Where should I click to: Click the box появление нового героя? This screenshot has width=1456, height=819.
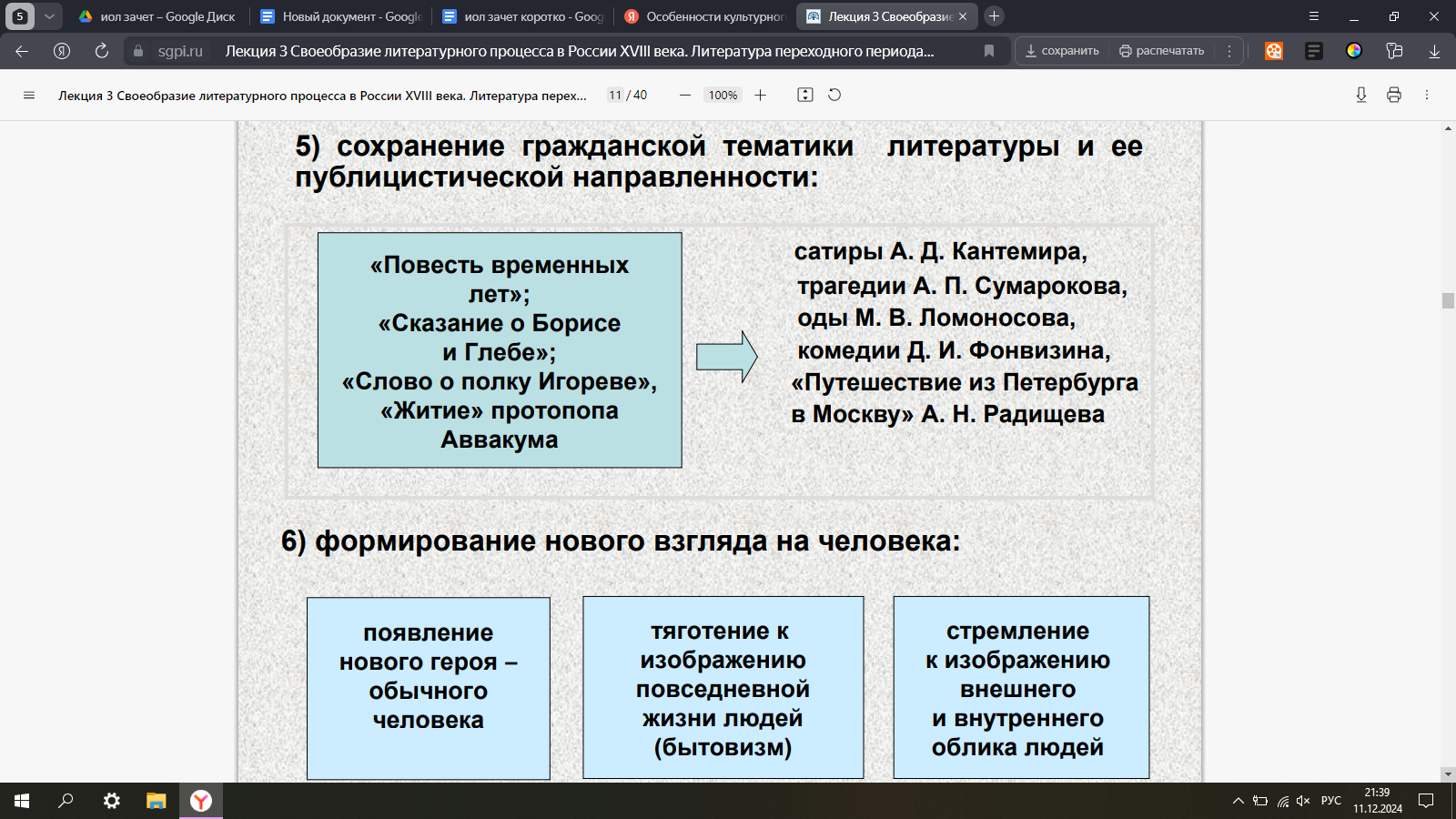[x=429, y=688]
